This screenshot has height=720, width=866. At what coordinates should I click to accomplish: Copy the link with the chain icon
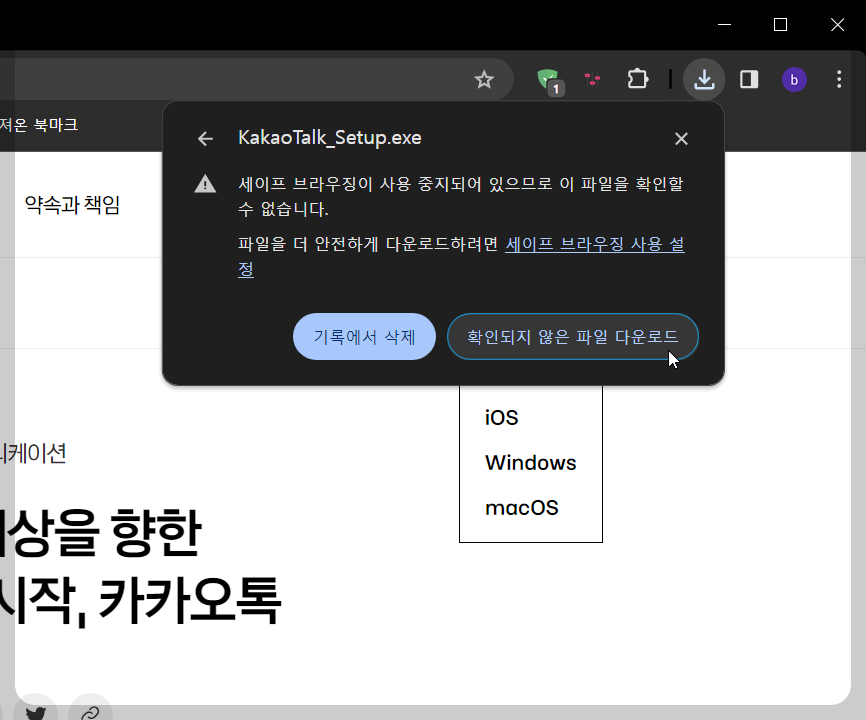tap(90, 712)
